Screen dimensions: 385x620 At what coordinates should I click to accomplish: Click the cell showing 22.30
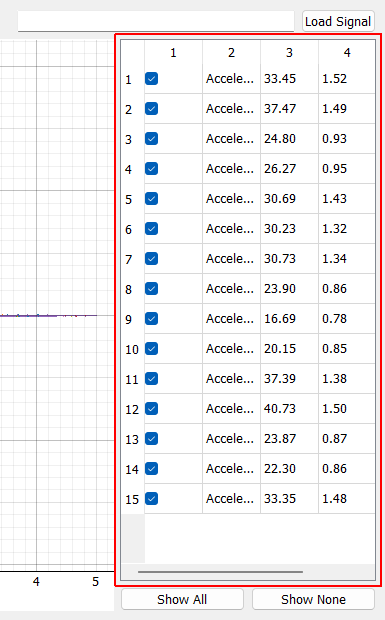[x=289, y=469]
